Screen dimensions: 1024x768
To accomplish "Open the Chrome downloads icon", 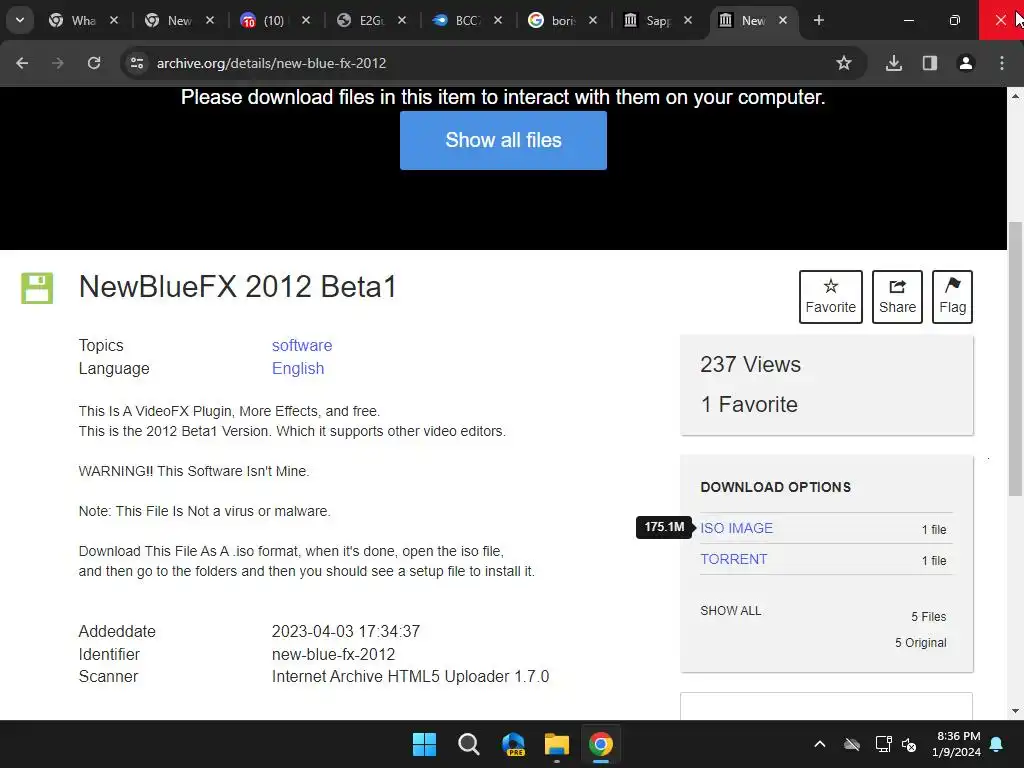I will [894, 63].
